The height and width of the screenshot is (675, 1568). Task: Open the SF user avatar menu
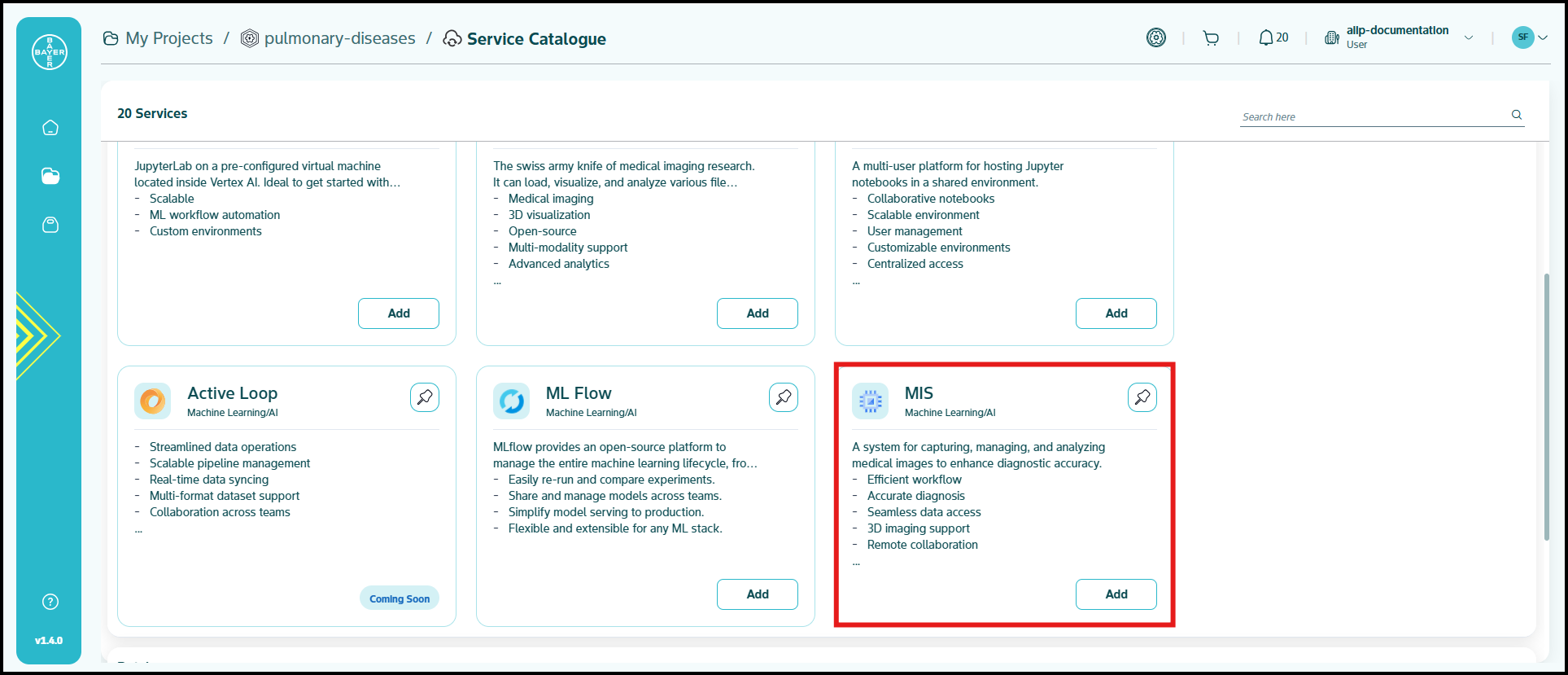1529,37
